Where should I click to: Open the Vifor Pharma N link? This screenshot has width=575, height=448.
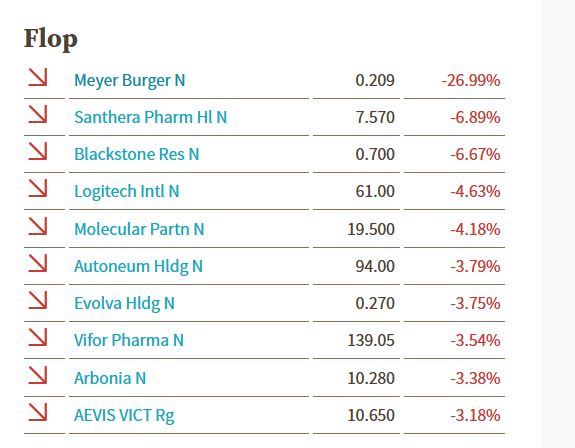pos(129,340)
